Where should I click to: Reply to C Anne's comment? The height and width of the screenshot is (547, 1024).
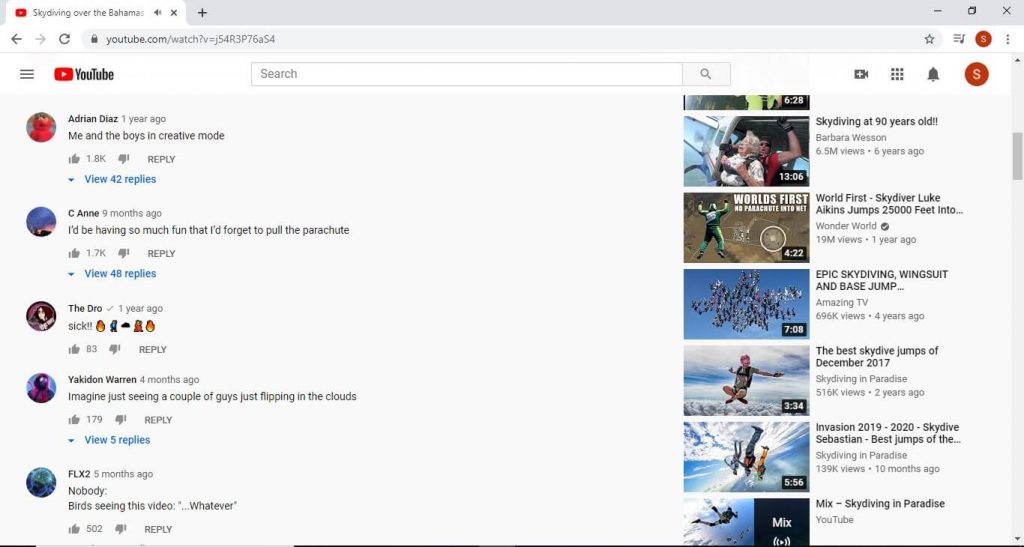161,254
